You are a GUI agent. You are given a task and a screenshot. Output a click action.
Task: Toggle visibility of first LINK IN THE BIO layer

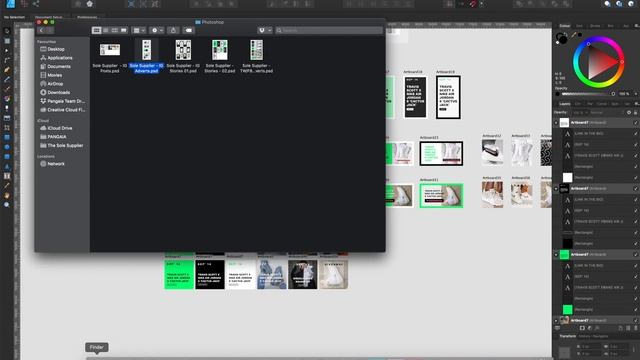636,133
